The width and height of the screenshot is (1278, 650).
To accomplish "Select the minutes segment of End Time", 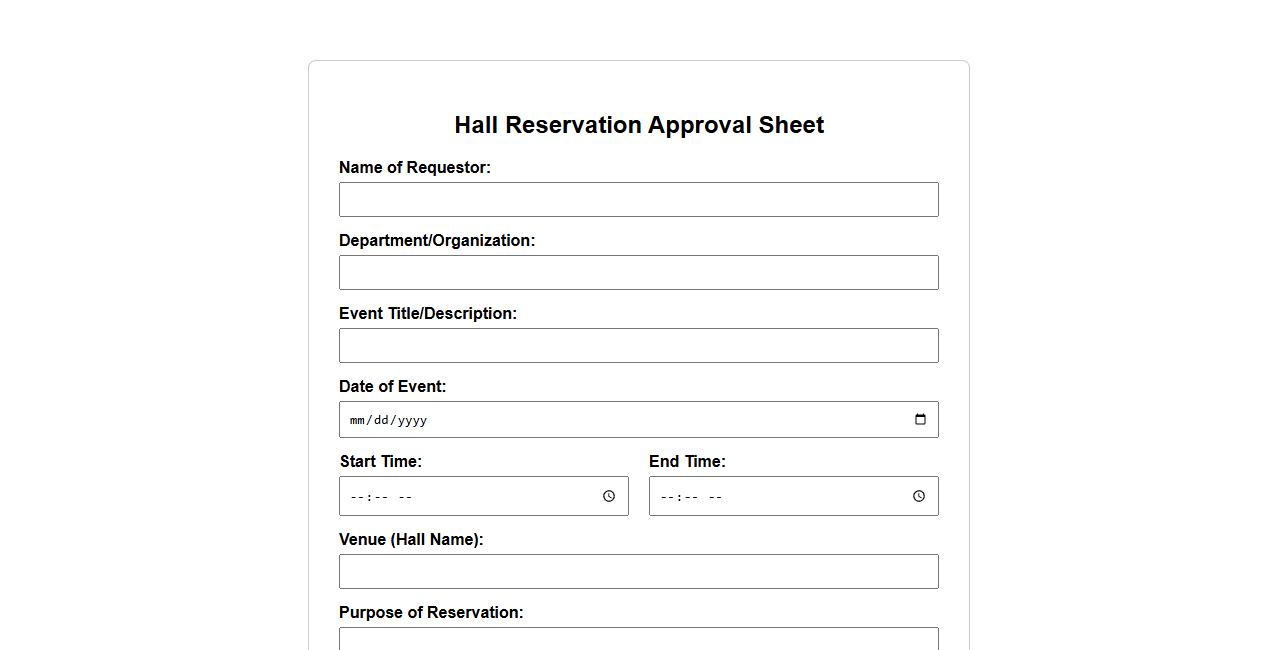I will pyautogui.click(x=690, y=497).
